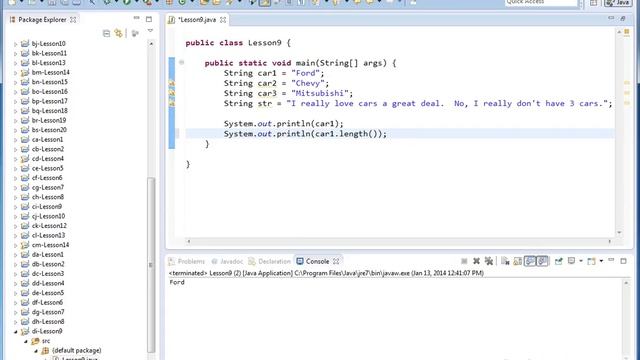Clear the Console output
This screenshot has width=640, height=360.
(505, 261)
